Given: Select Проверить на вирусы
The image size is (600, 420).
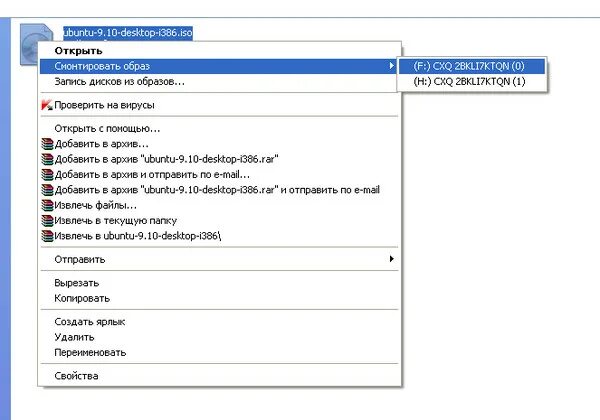Looking at the screenshot, I should pos(220,105).
